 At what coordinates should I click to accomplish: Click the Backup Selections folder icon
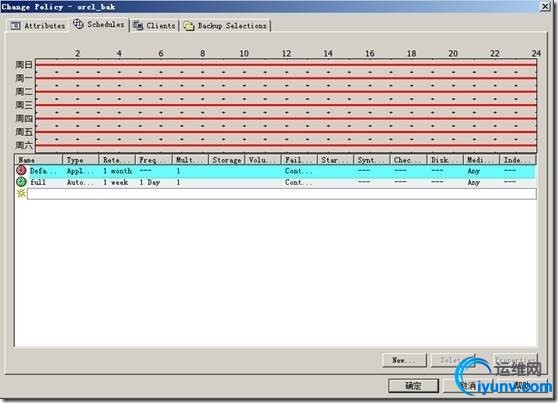189,26
